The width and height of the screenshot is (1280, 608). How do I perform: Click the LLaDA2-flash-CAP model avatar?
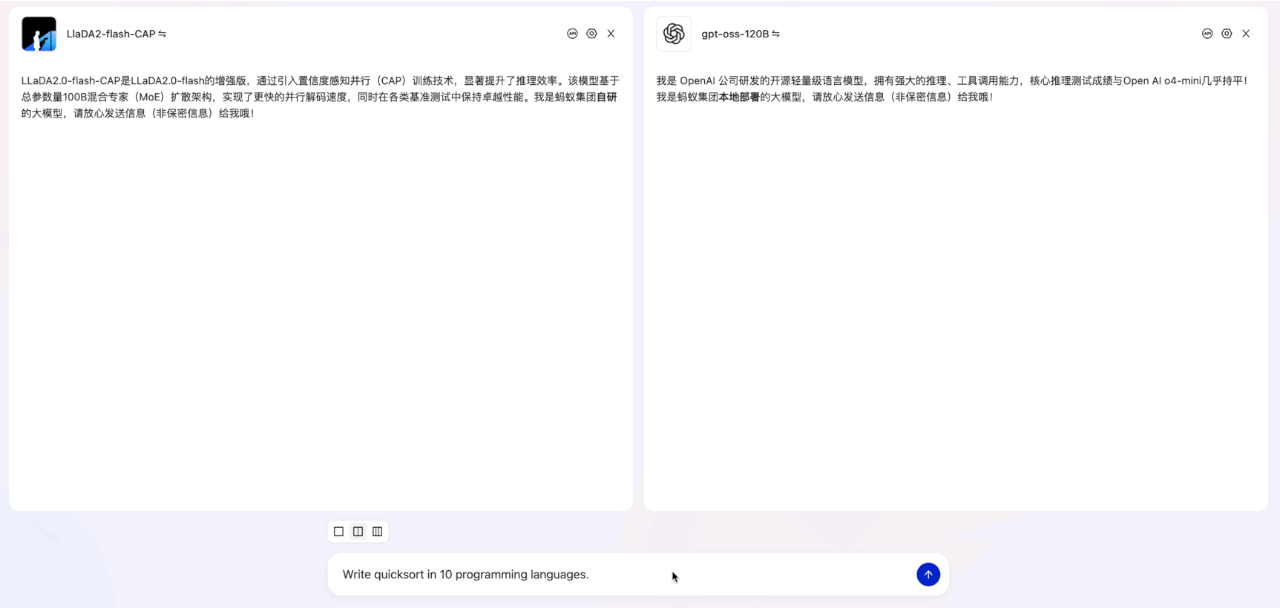point(39,34)
